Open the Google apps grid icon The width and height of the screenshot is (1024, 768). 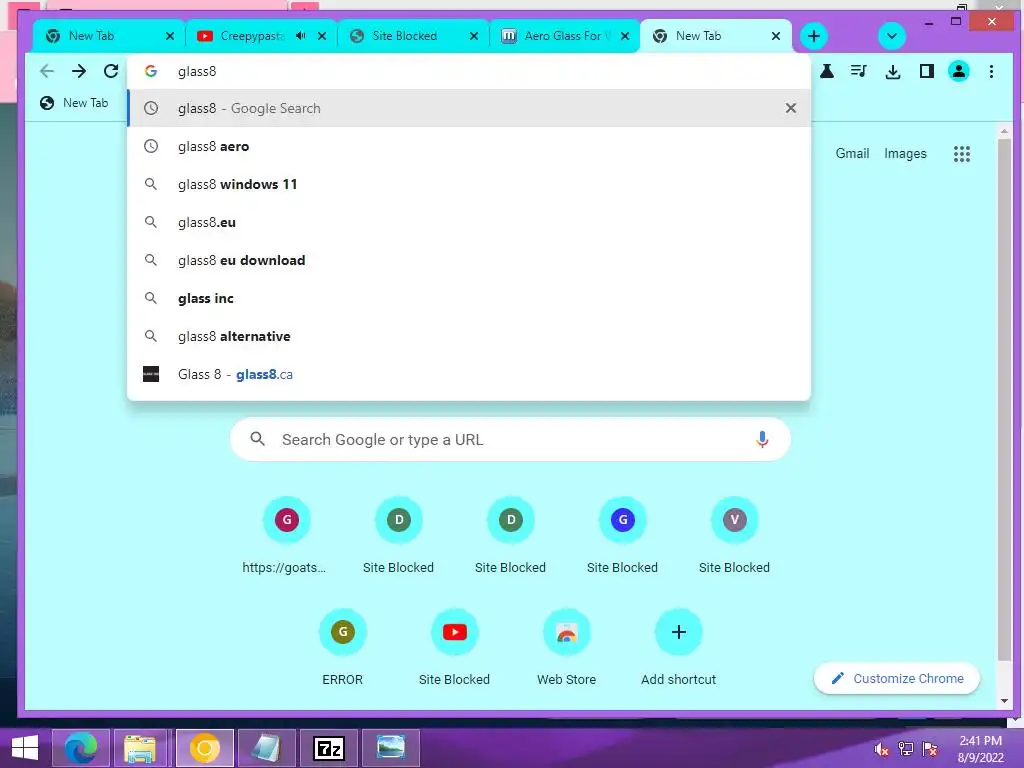(961, 154)
